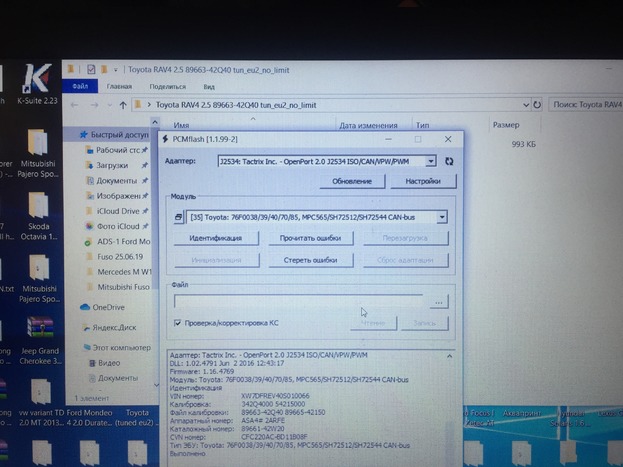Click the refresh adapter icon in PCMflash
Screen dimensions: 623x467
pos(449,161)
